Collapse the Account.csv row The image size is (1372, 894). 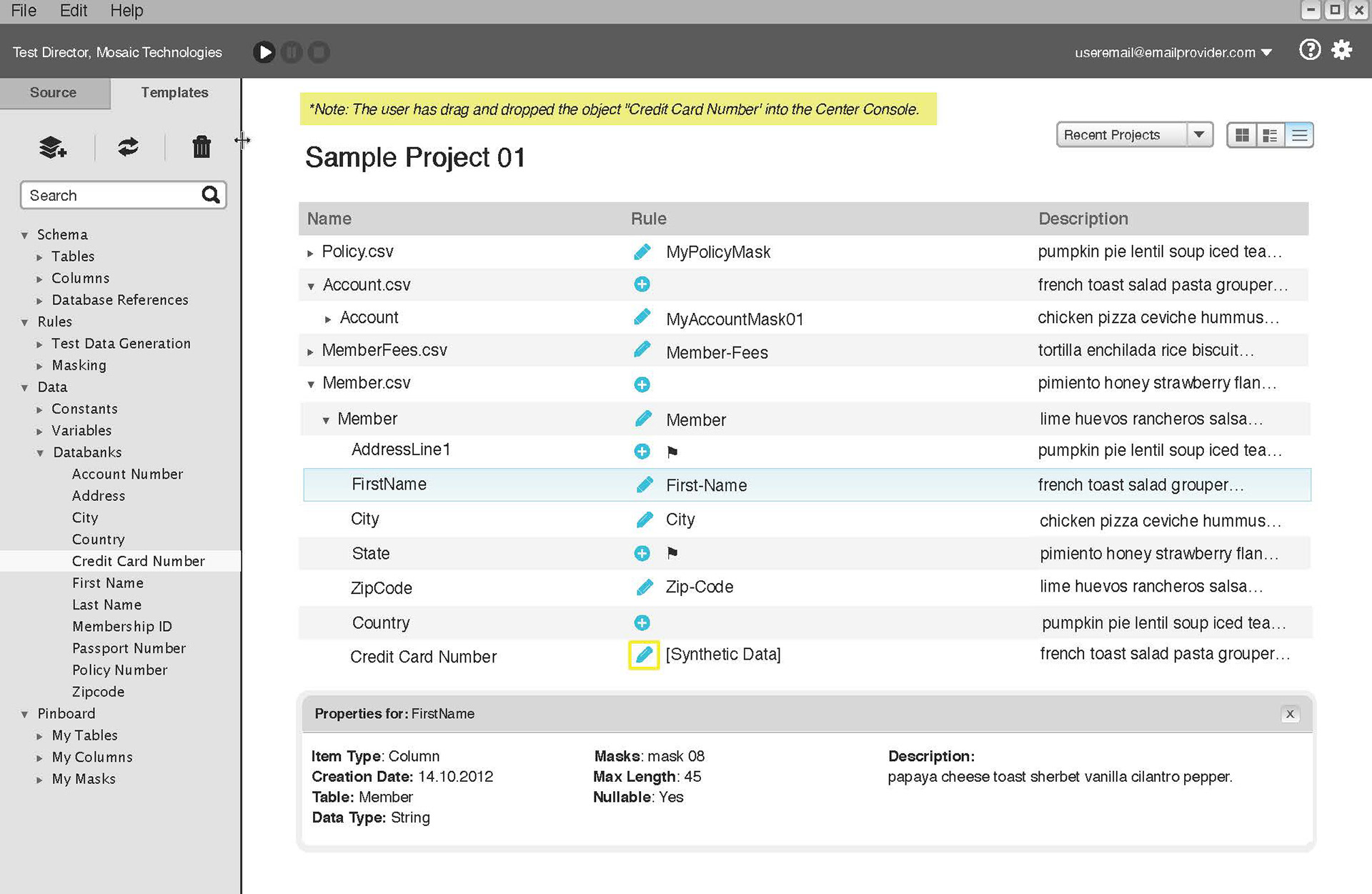[311, 287]
